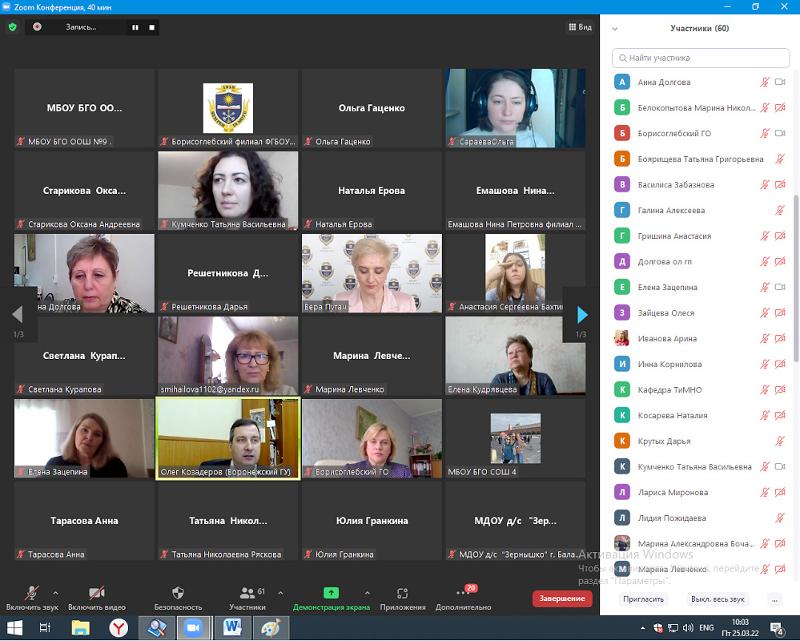Viewport: 800px width, 641px height.
Task: Stop the recording in top bar
Action: (152, 27)
